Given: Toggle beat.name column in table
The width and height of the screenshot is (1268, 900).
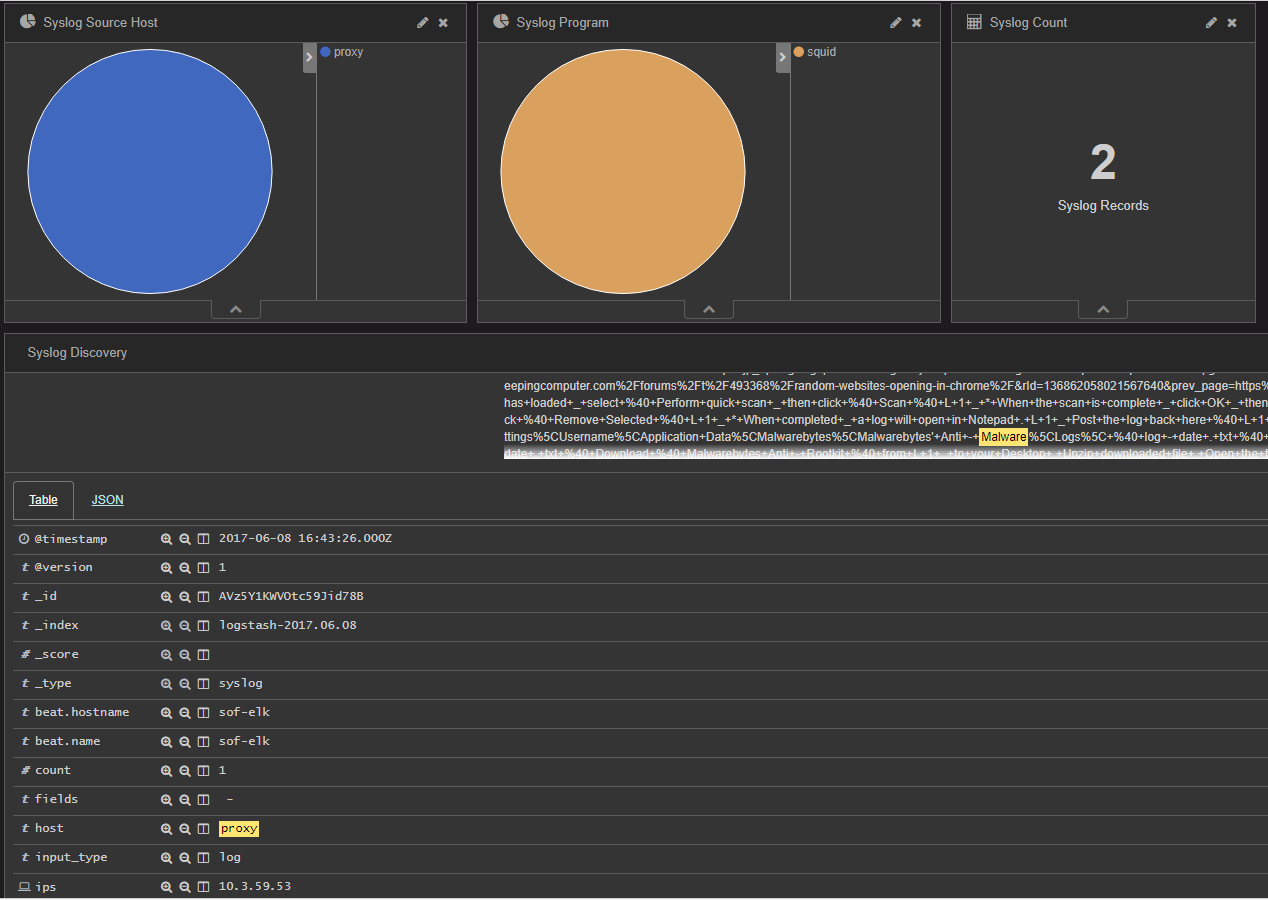Looking at the screenshot, I should (x=203, y=742).
